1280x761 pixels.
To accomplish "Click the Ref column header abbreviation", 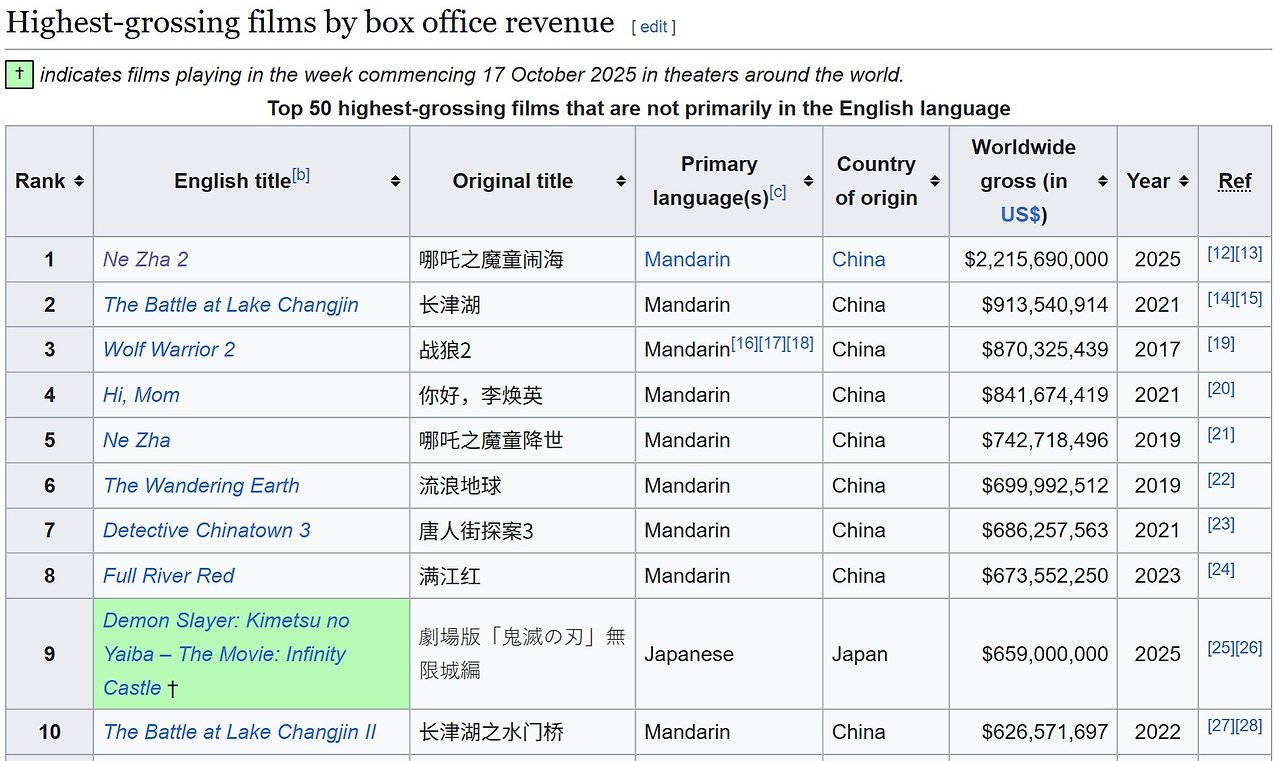I will [x=1235, y=181].
